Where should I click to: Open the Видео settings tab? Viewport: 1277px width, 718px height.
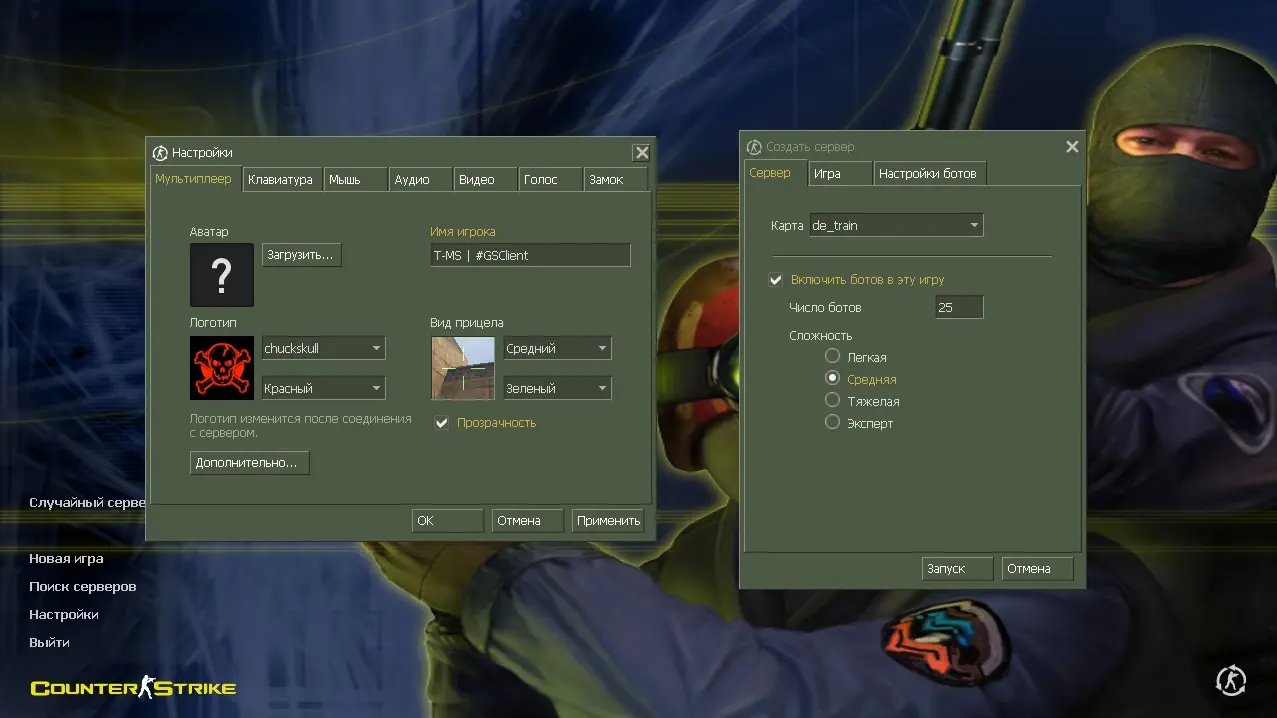485,180
